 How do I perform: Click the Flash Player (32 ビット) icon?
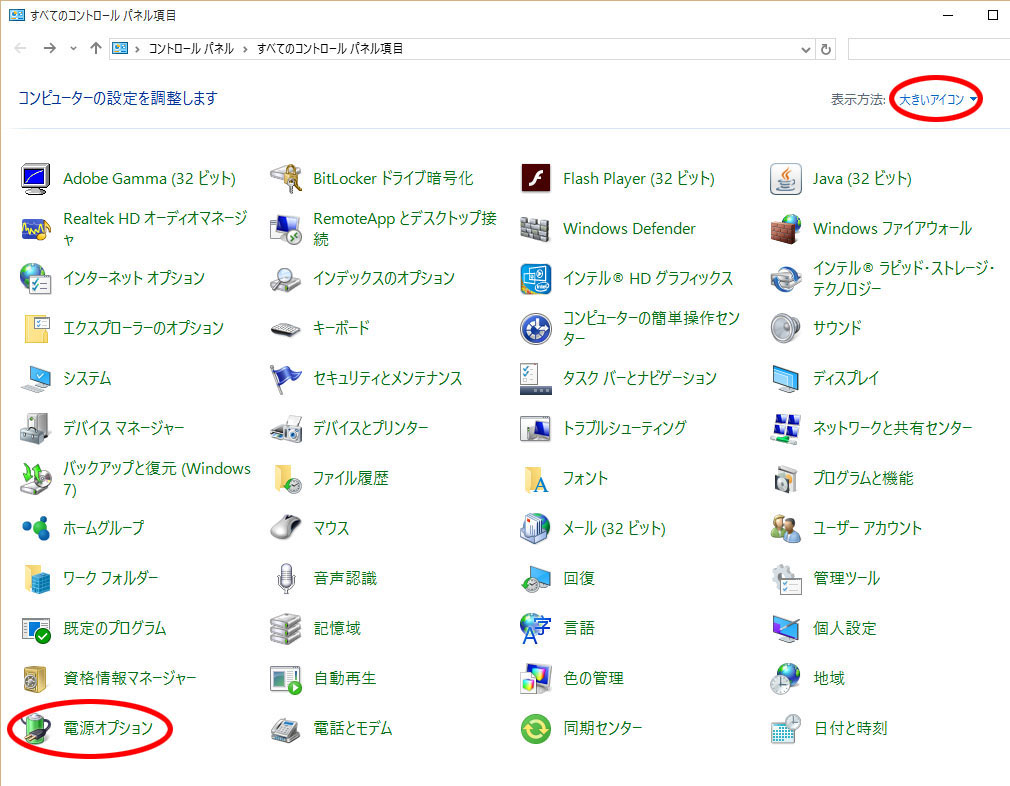(535, 179)
